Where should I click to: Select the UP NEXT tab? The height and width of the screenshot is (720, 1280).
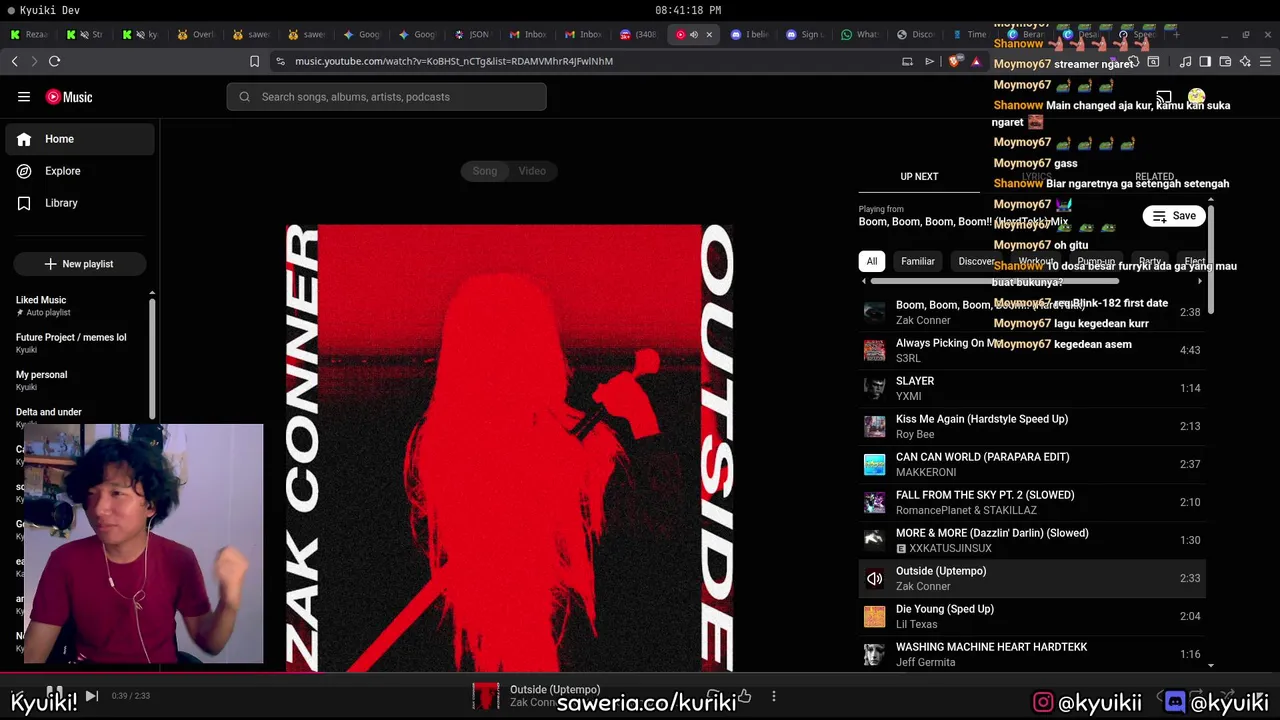click(x=919, y=177)
